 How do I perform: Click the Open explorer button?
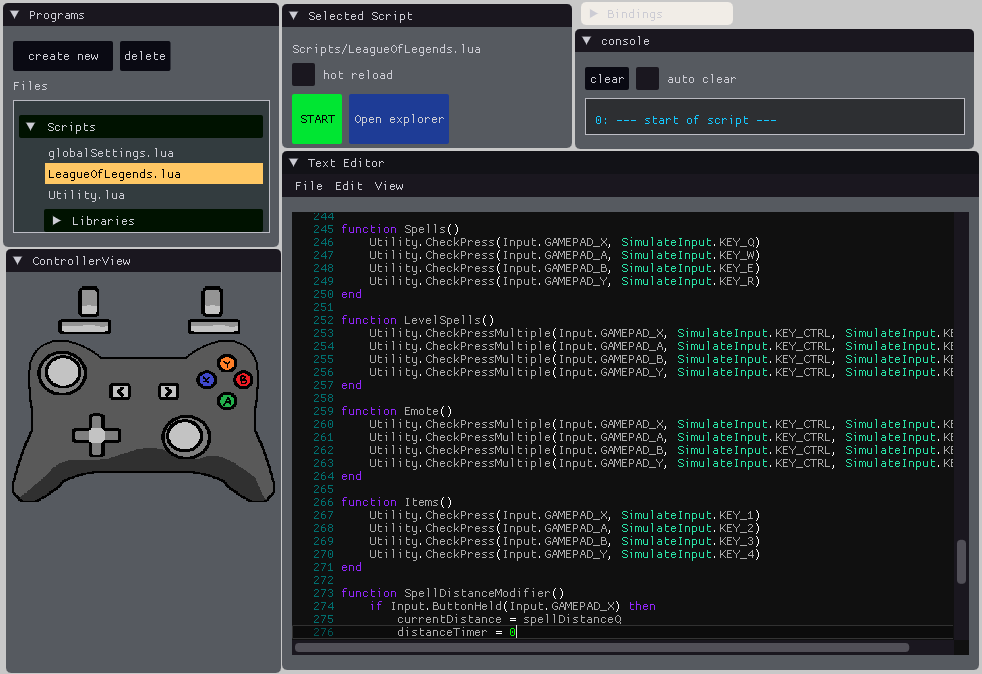(x=399, y=119)
